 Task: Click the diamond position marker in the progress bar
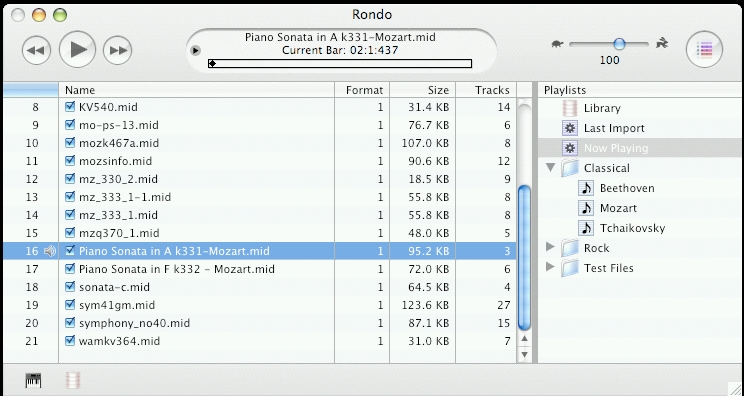pos(213,64)
